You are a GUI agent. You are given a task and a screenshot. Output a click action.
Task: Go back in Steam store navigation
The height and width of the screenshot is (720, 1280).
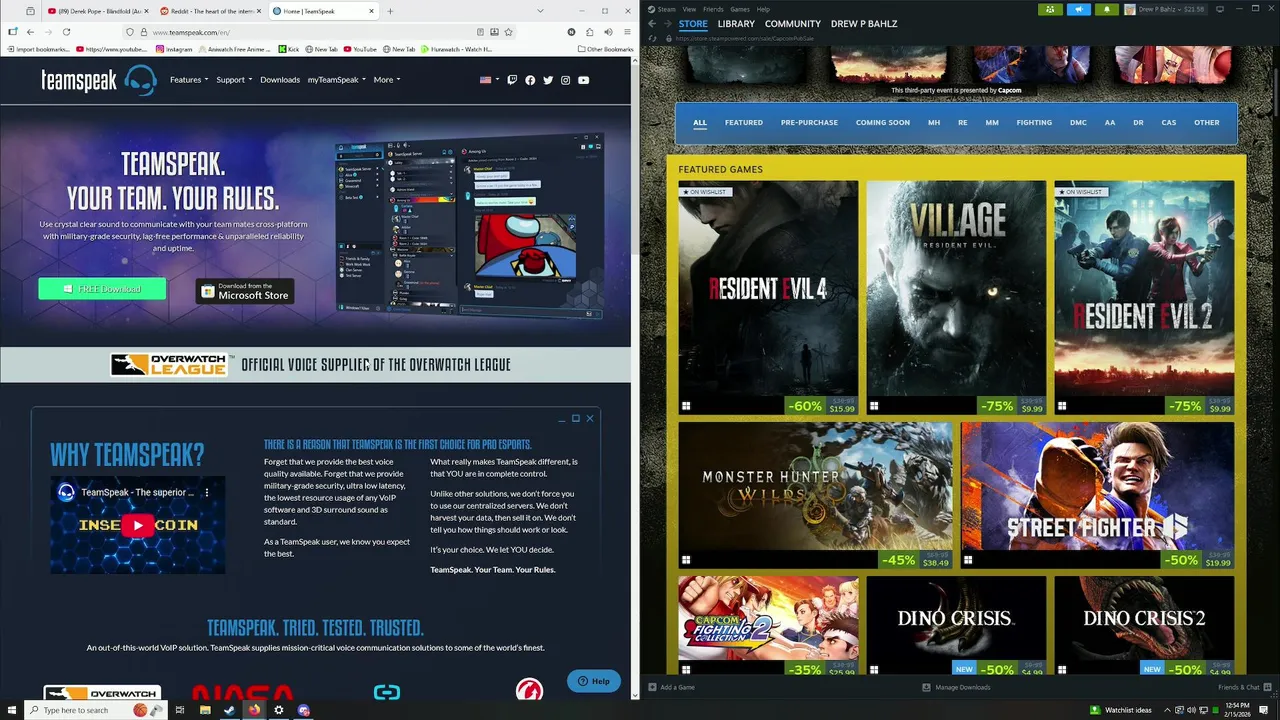[x=652, y=23]
